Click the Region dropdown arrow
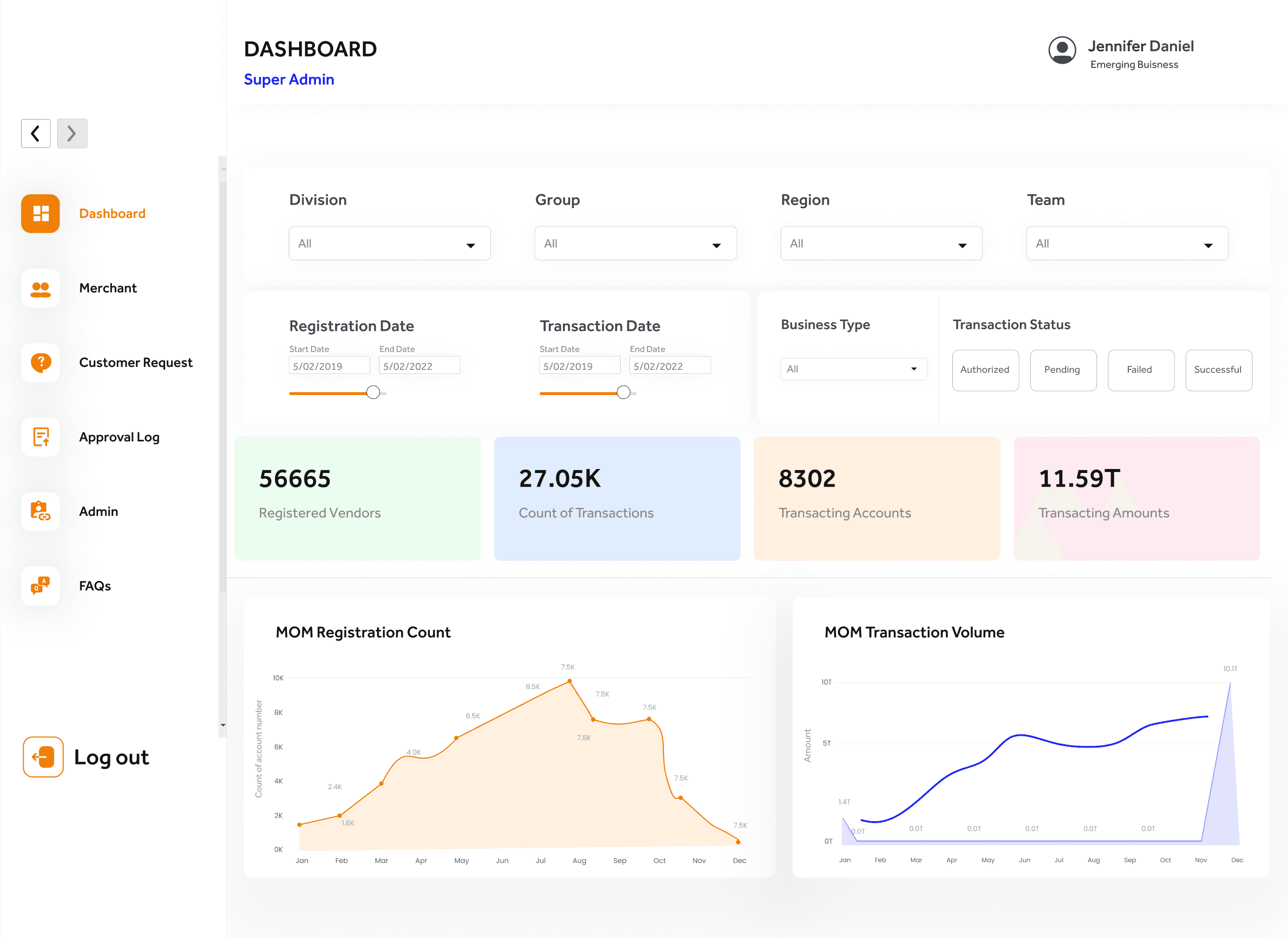The image size is (1288, 938). coord(963,246)
